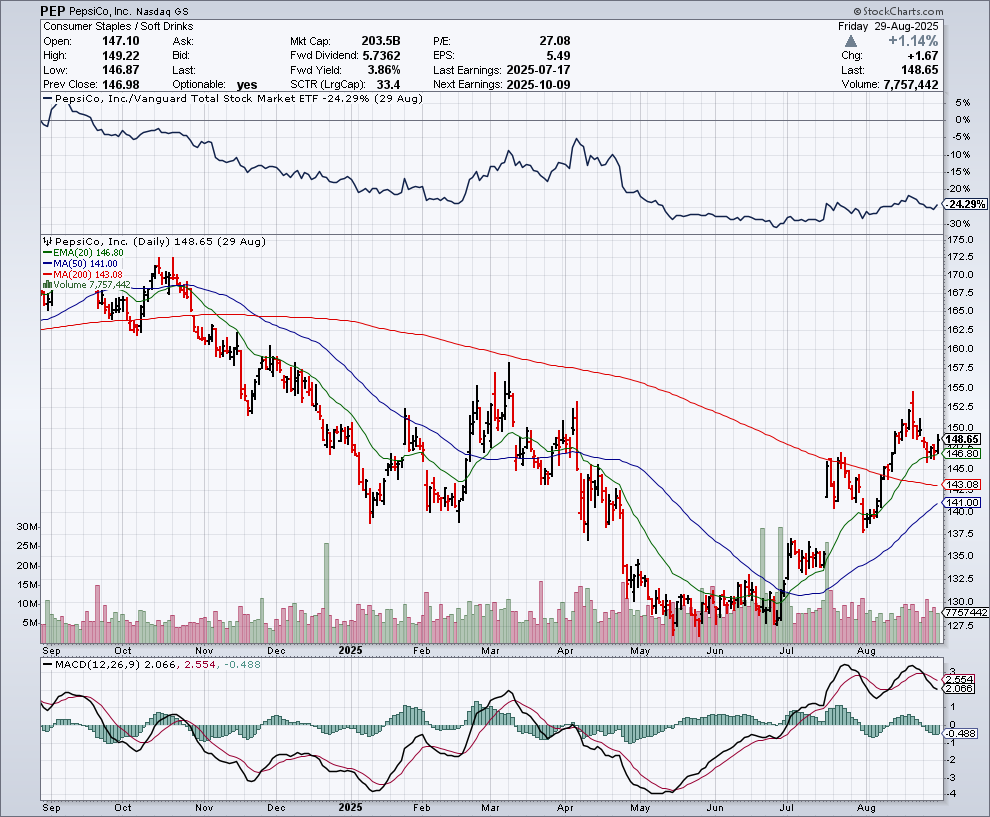
Task: Click the High value 149.22
Action: tap(121, 56)
